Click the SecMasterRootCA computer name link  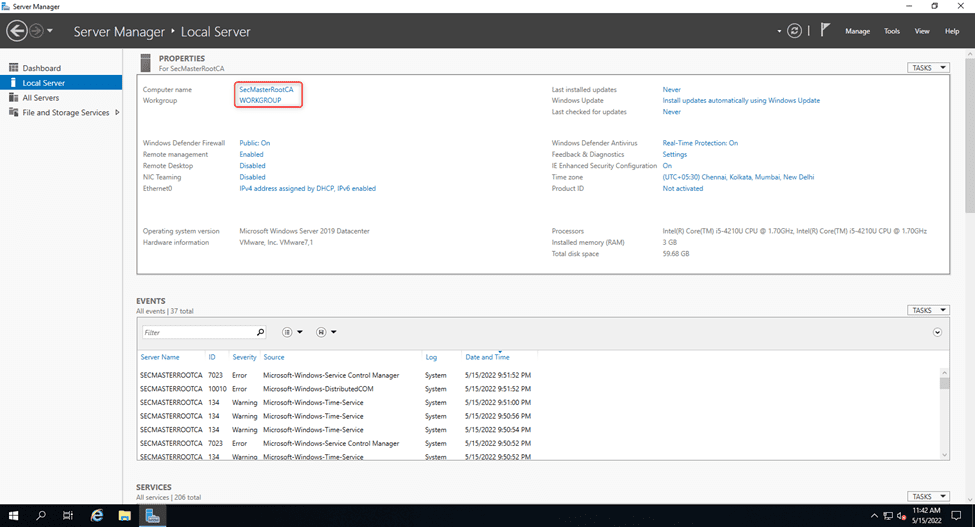(266, 89)
